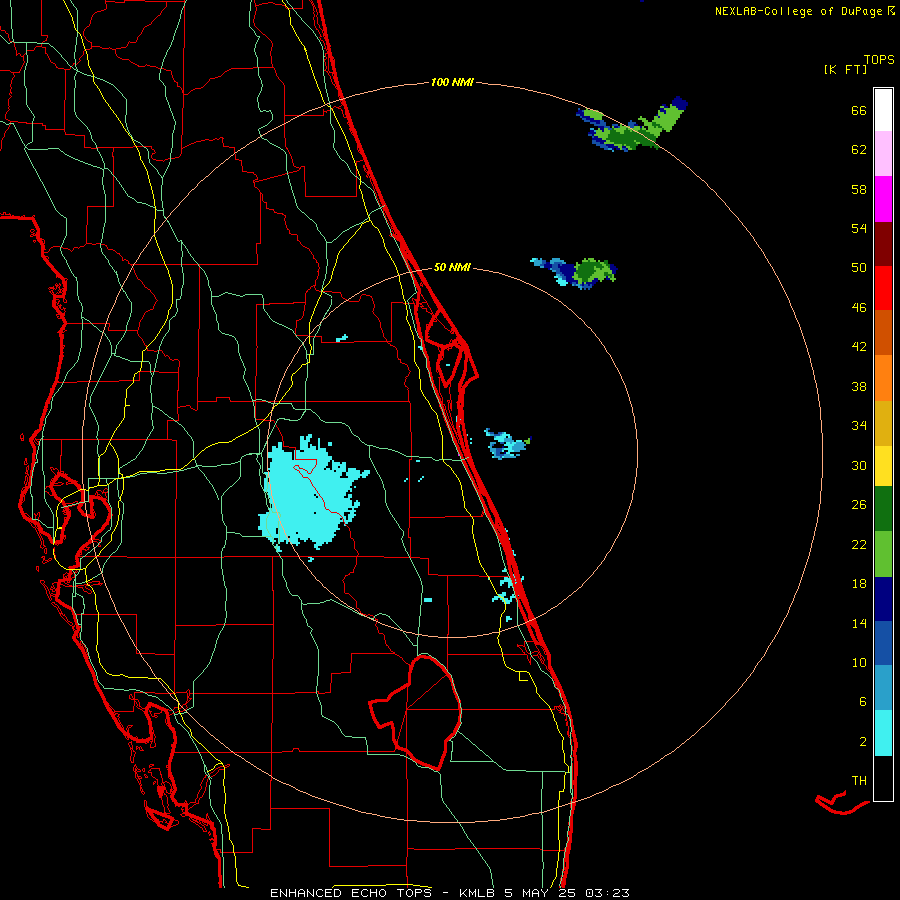The width and height of the screenshot is (900, 900).
Task: Pick the cyan 2 kft legend swatch
Action: click(883, 733)
